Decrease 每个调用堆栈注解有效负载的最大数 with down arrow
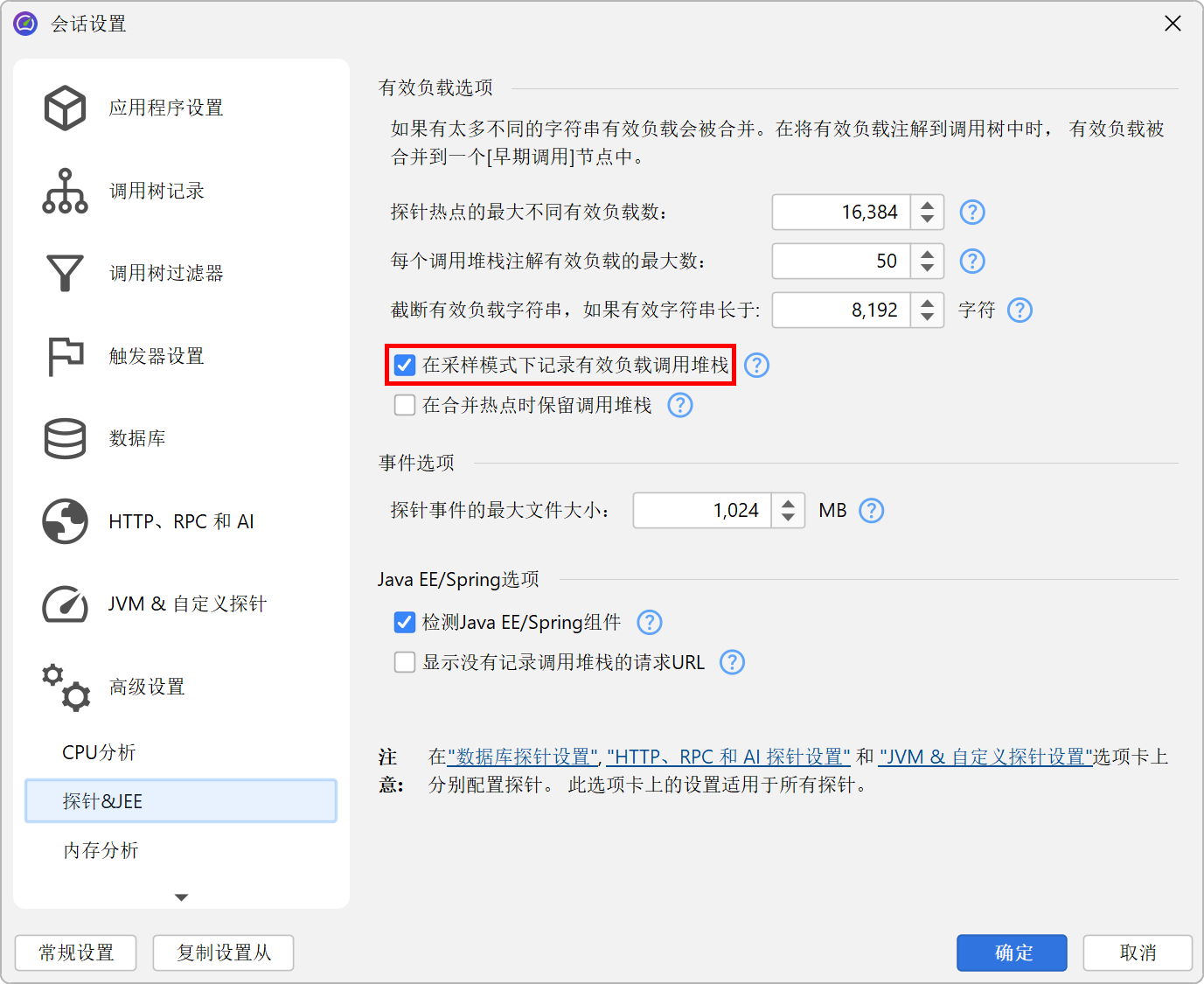1204x984 pixels. (927, 268)
